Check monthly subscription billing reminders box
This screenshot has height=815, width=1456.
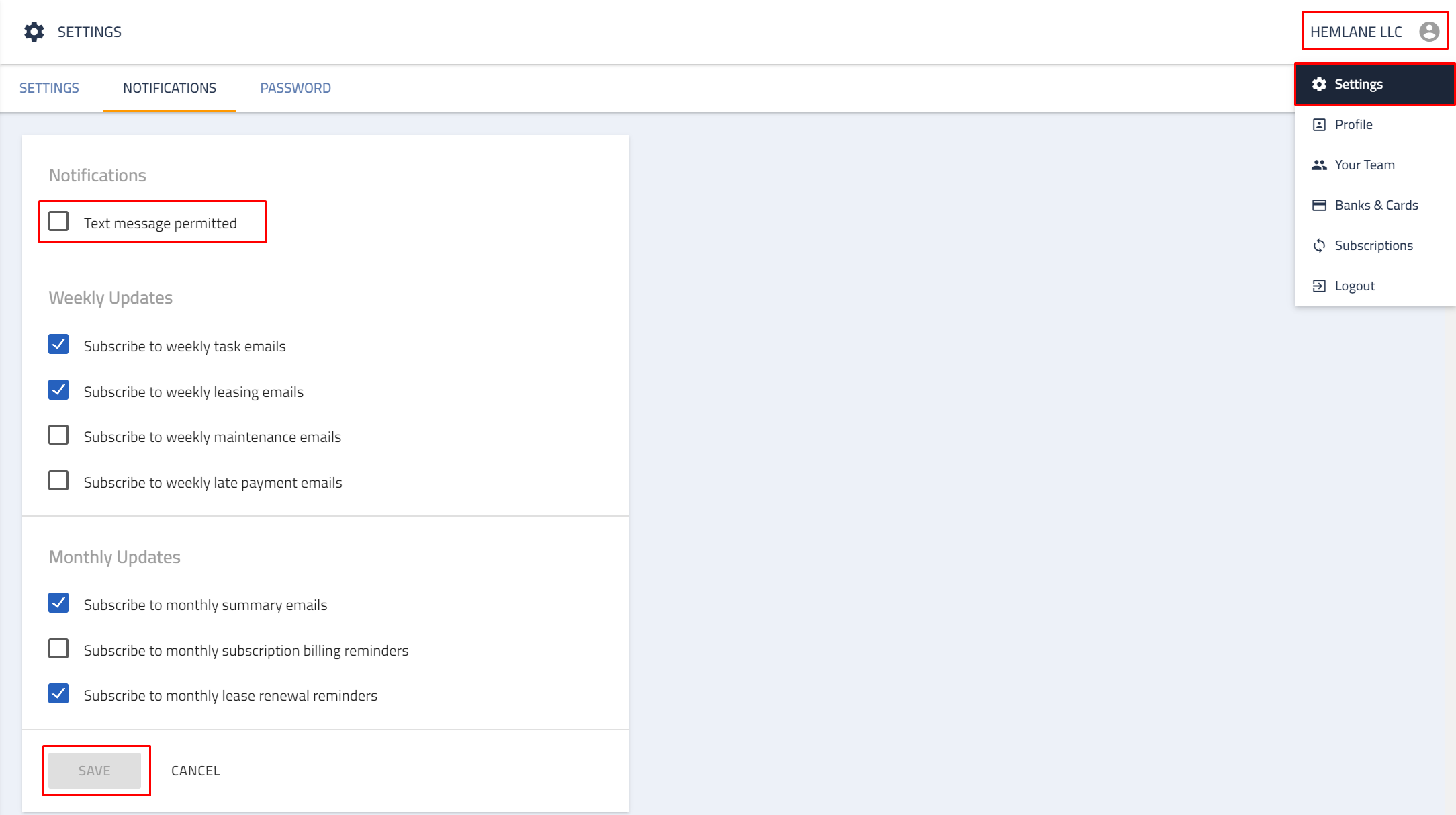(x=58, y=648)
